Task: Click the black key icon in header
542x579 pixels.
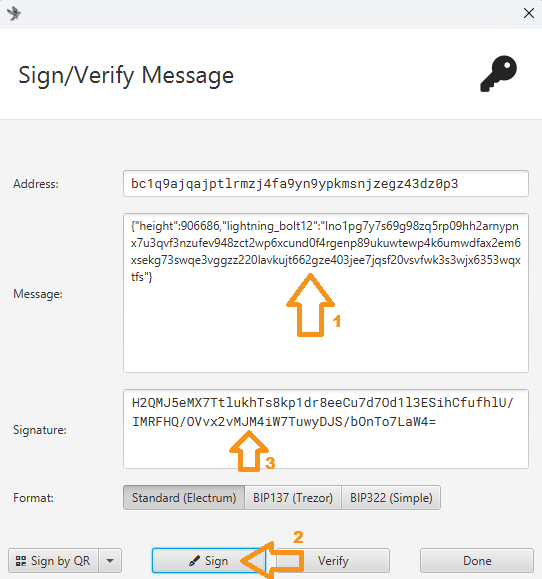Action: pyautogui.click(x=498, y=74)
